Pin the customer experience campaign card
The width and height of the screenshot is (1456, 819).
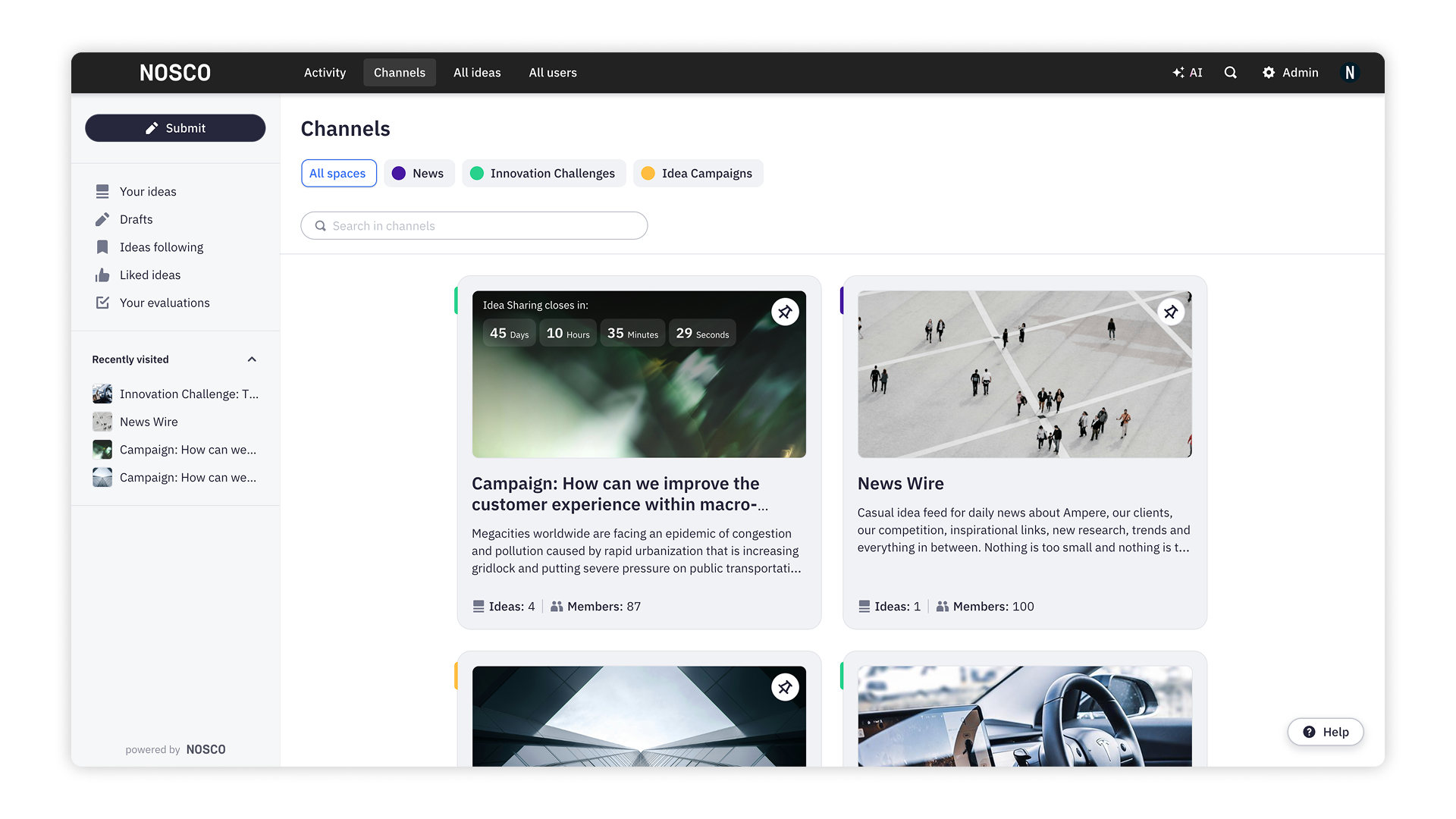coord(785,312)
